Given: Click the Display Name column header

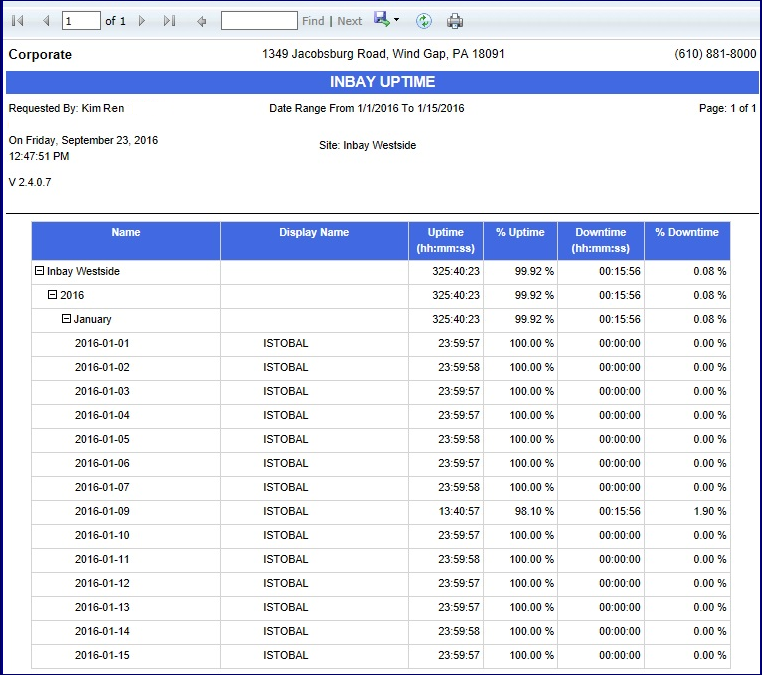Looking at the screenshot, I should [314, 233].
